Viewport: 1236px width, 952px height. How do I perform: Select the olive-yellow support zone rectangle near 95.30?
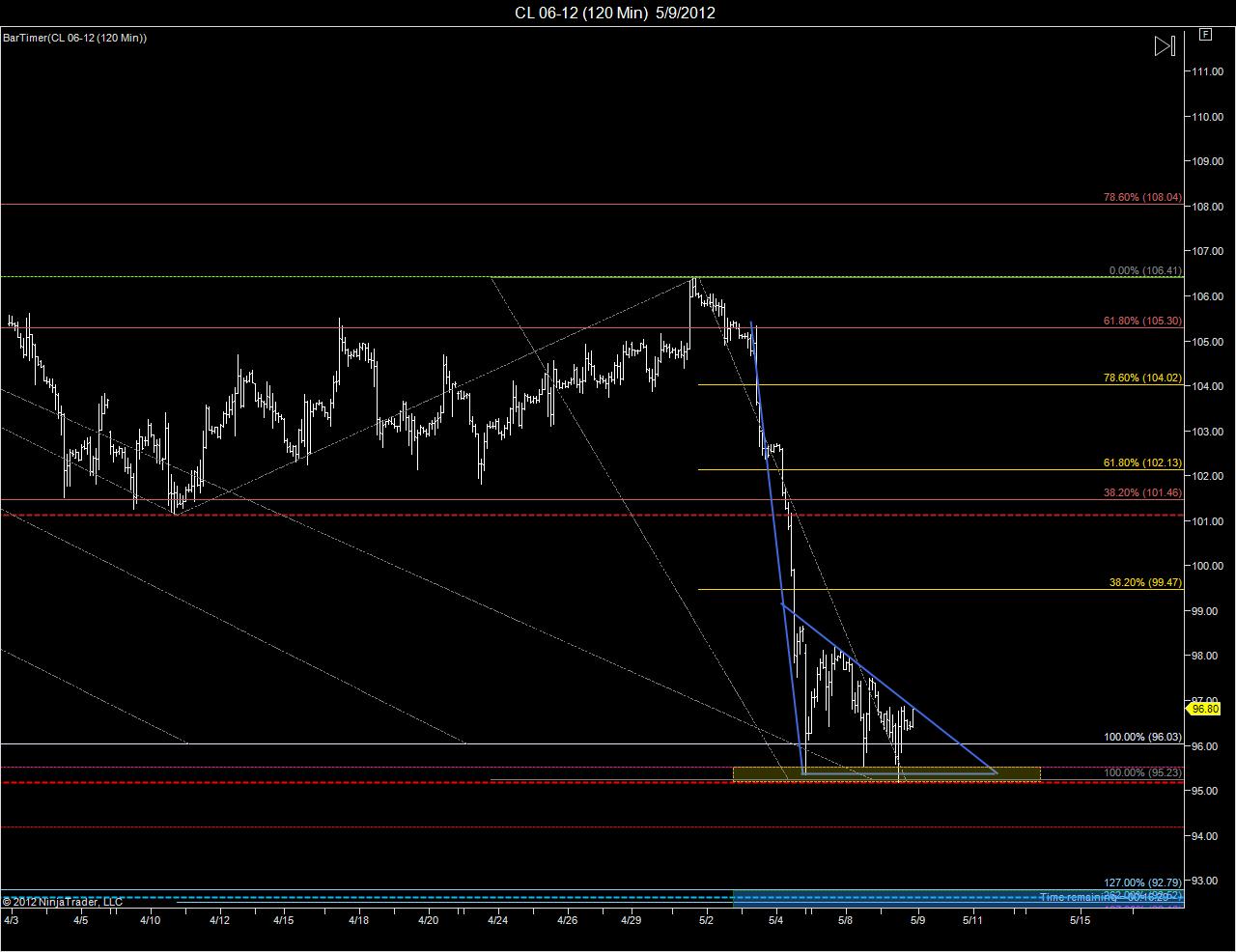[886, 773]
